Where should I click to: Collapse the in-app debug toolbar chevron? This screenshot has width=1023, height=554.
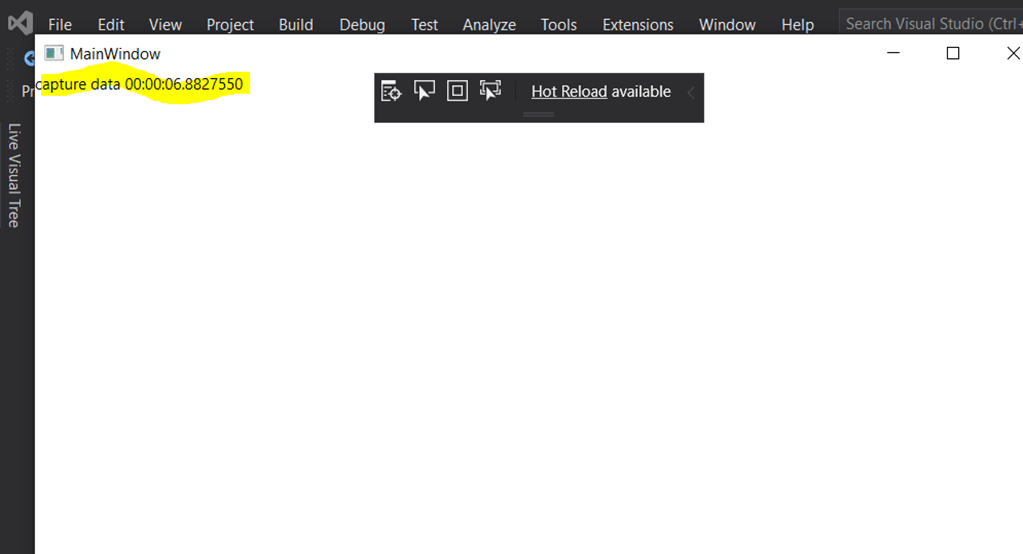coord(690,92)
